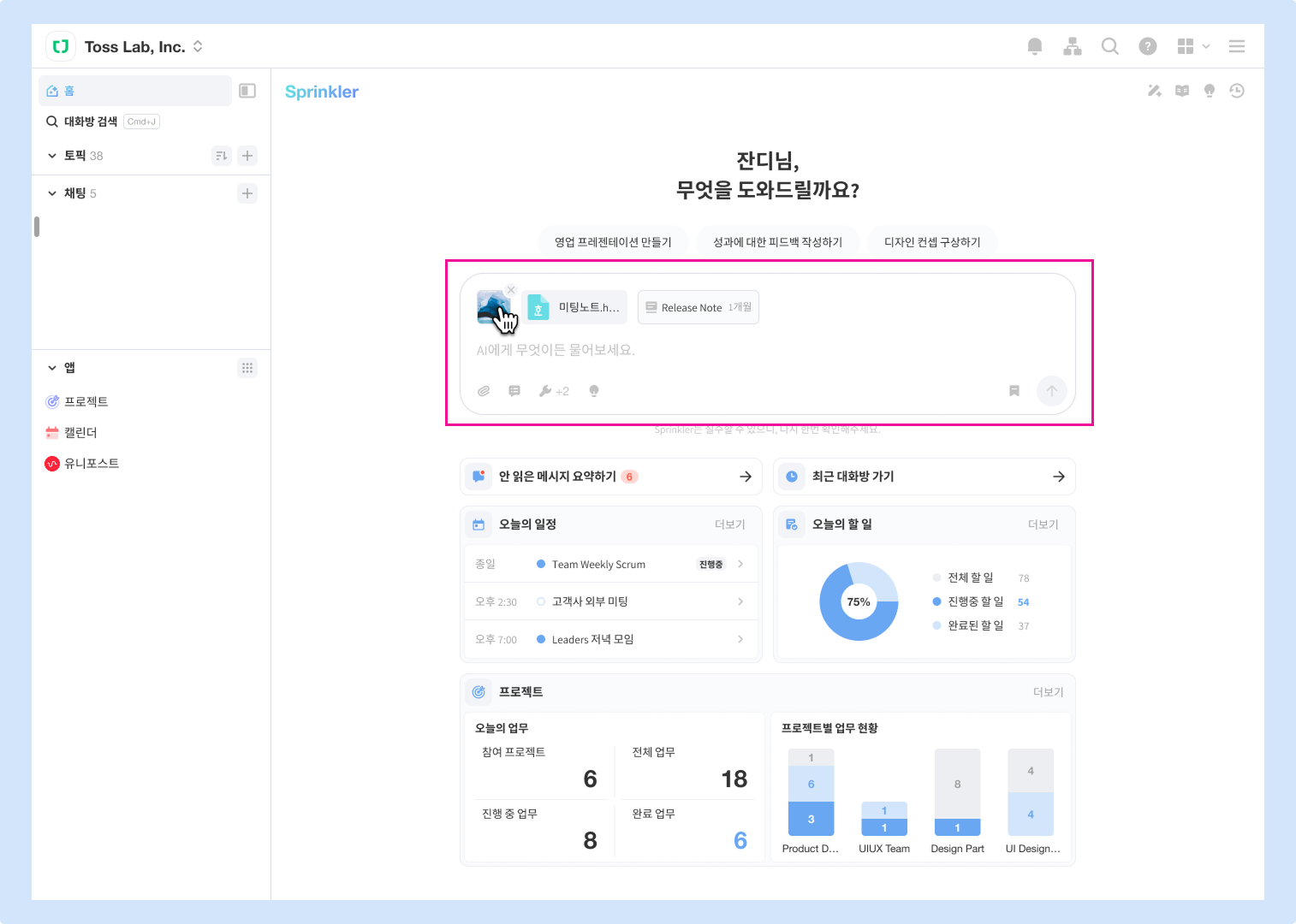
Task: Add a new 토픽 with plus button
Action: [247, 156]
